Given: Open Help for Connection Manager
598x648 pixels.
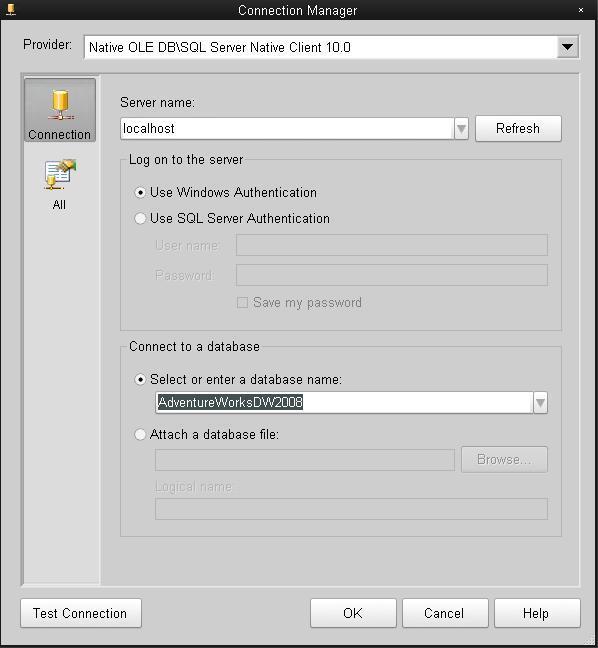Looking at the screenshot, I should point(537,613).
